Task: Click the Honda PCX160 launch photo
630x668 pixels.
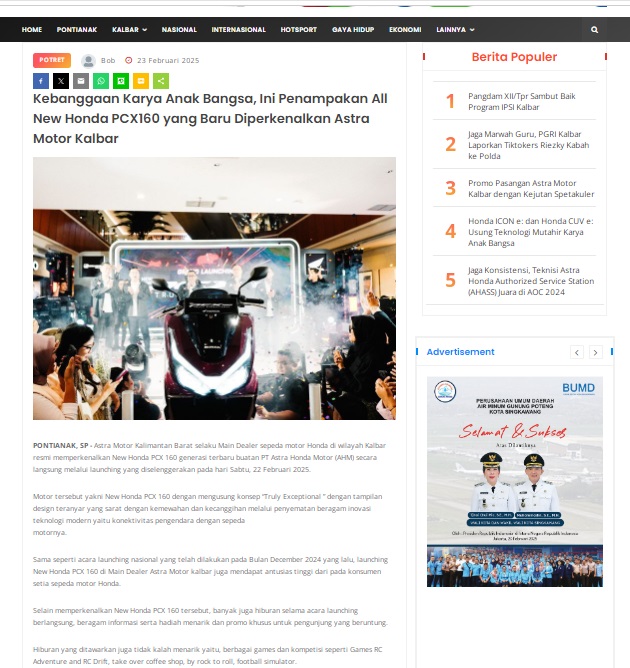Action: click(214, 288)
